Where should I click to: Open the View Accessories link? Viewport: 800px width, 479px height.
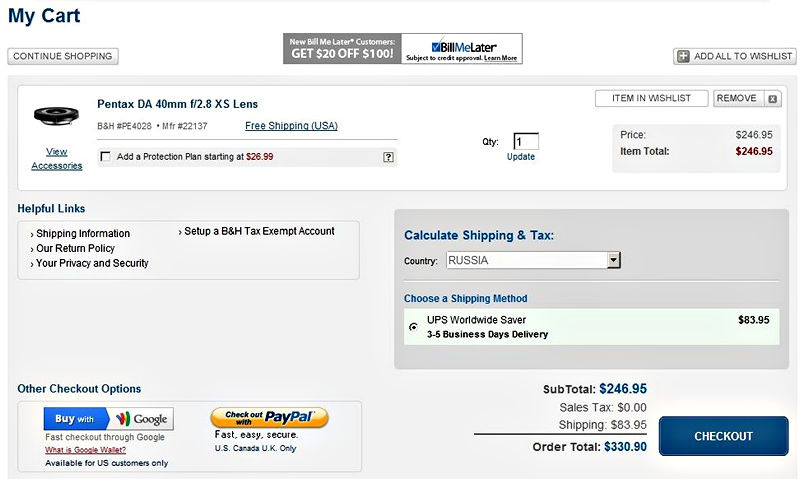coord(57,159)
